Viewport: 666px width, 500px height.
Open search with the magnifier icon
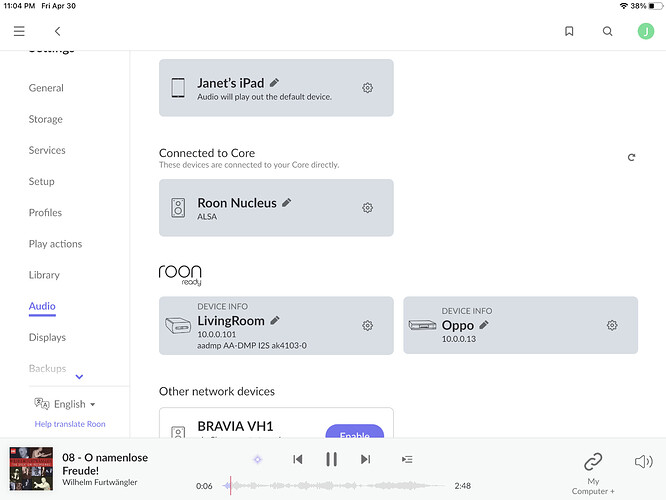608,31
